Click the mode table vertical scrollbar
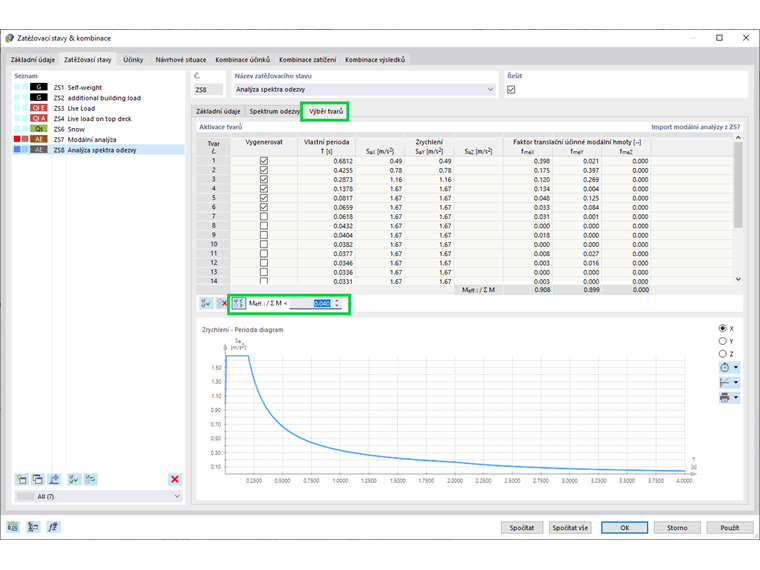Screen dimensions: 760x570 pyautogui.click(x=738, y=184)
